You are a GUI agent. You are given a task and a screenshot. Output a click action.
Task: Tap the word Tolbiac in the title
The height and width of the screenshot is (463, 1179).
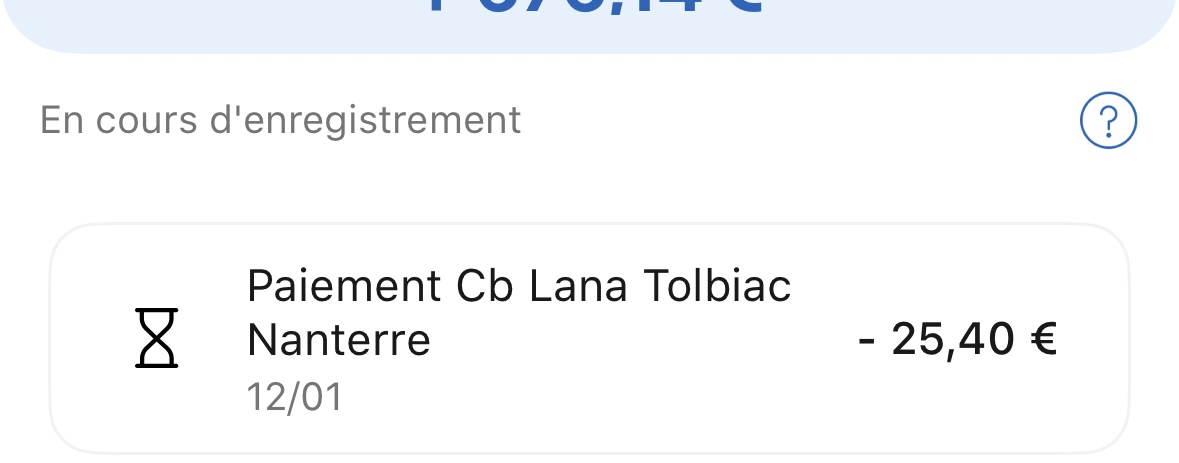(x=717, y=288)
